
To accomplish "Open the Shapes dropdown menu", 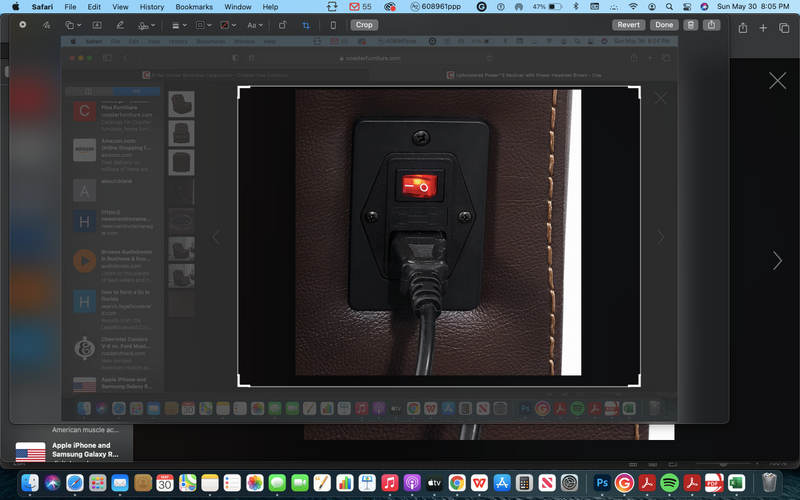I will [x=72, y=25].
